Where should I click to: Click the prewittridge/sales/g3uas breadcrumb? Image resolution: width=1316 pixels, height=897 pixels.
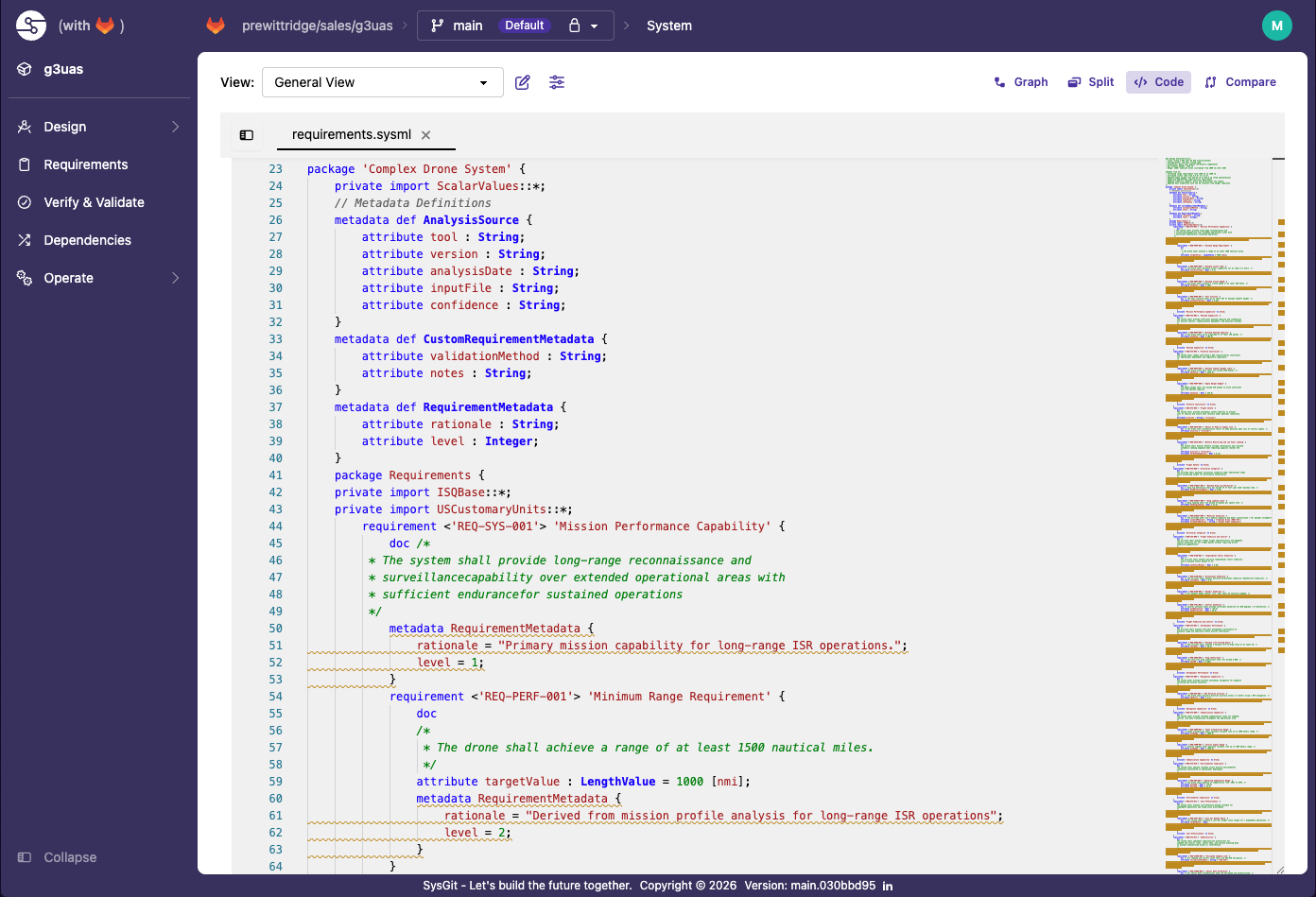click(317, 26)
